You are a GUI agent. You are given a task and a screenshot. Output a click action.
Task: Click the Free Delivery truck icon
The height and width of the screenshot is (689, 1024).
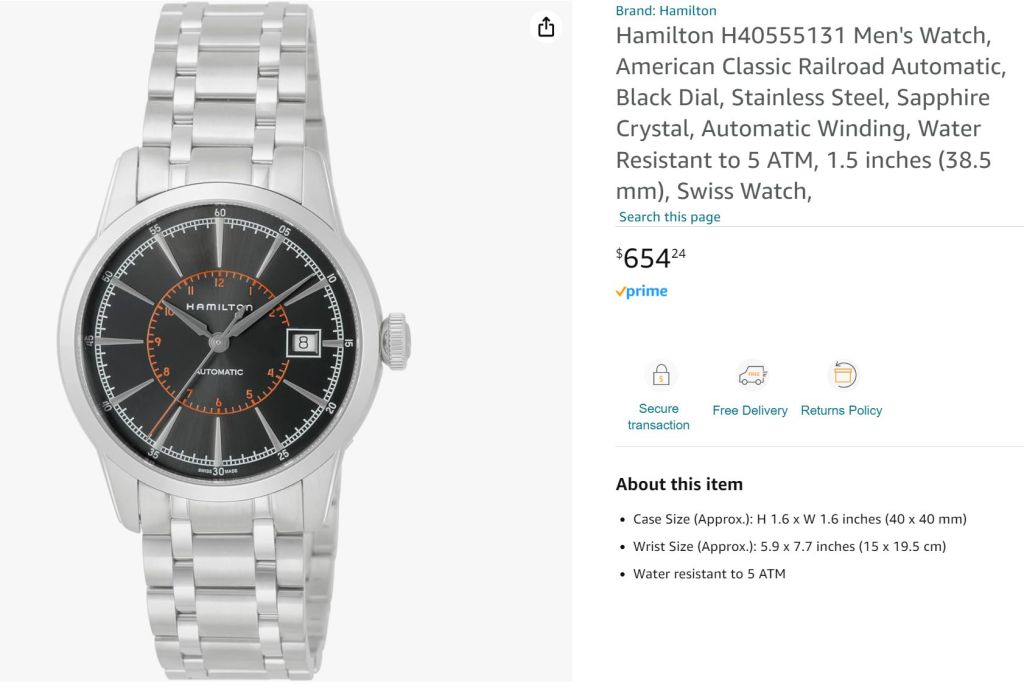(751, 376)
